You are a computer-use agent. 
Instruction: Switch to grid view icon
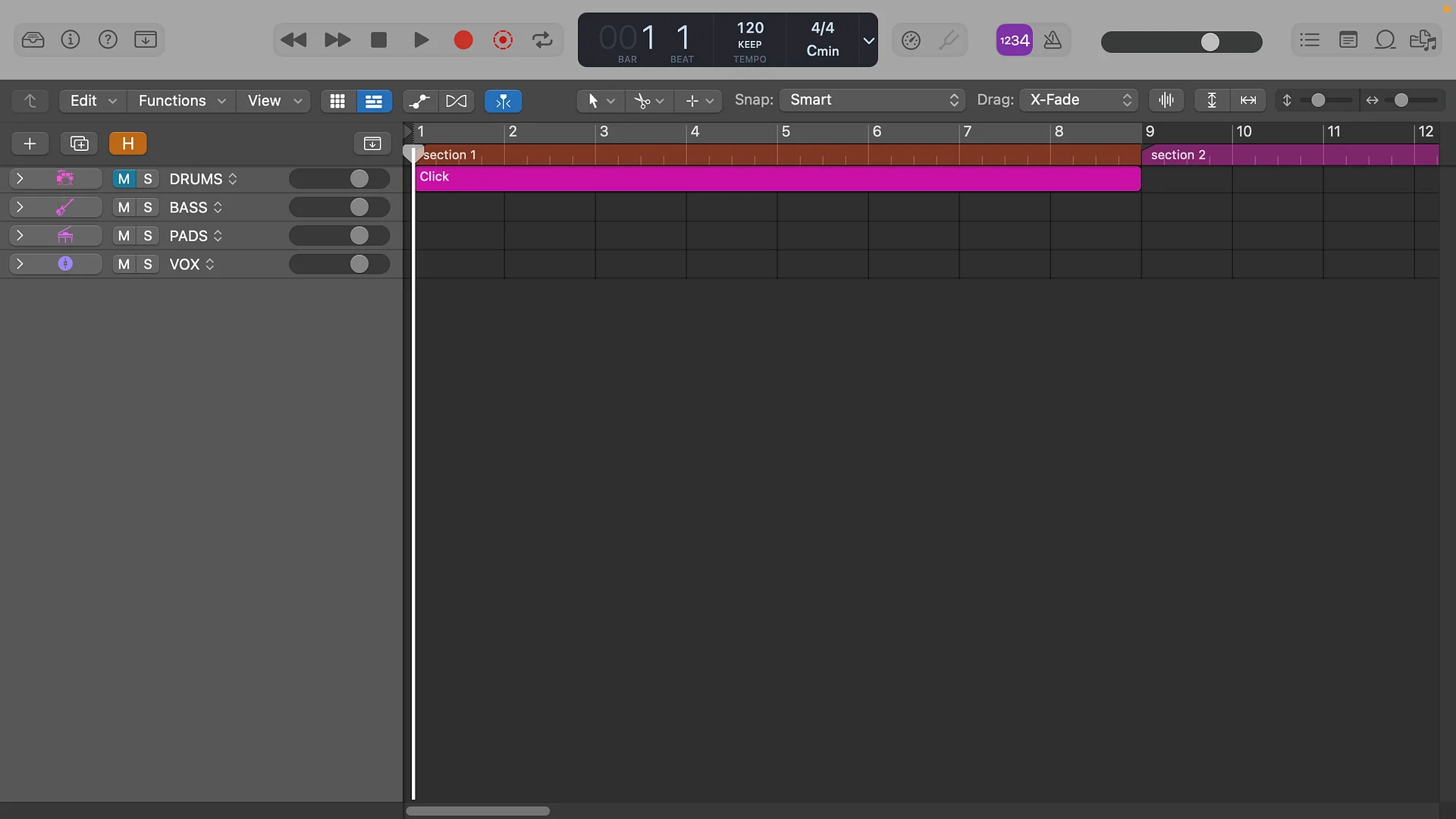(337, 101)
